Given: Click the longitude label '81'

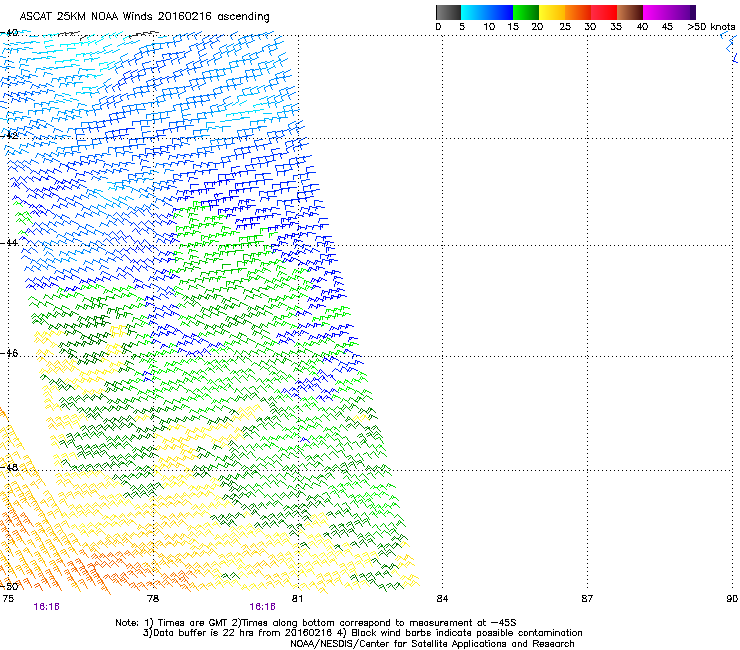Looking at the screenshot, I should [x=297, y=599].
